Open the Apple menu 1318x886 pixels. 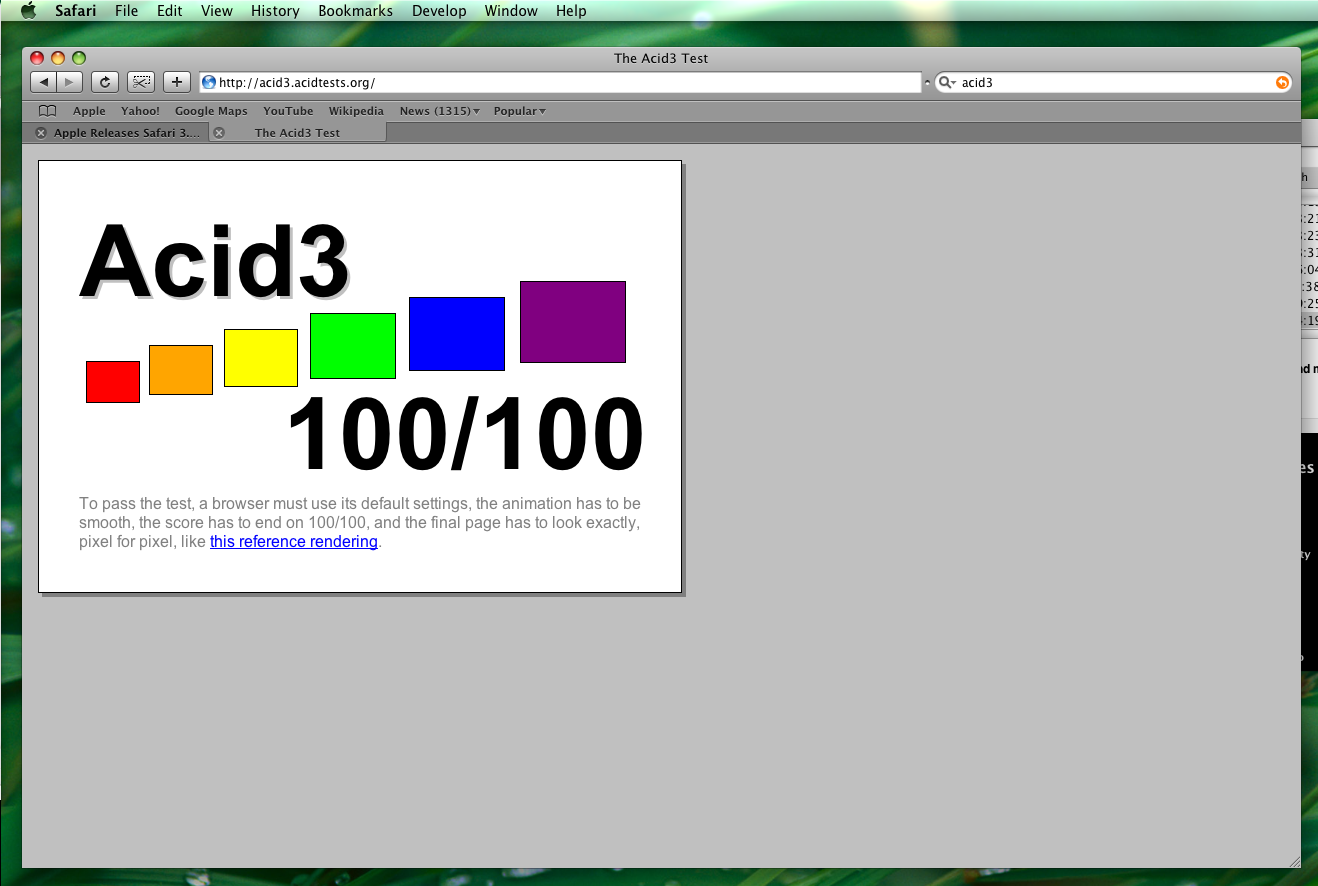[x=28, y=11]
